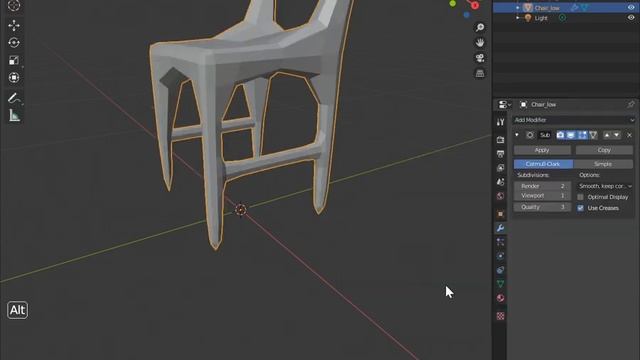The height and width of the screenshot is (360, 640).
Task: Open View Layer properties tab
Action: click(500, 168)
